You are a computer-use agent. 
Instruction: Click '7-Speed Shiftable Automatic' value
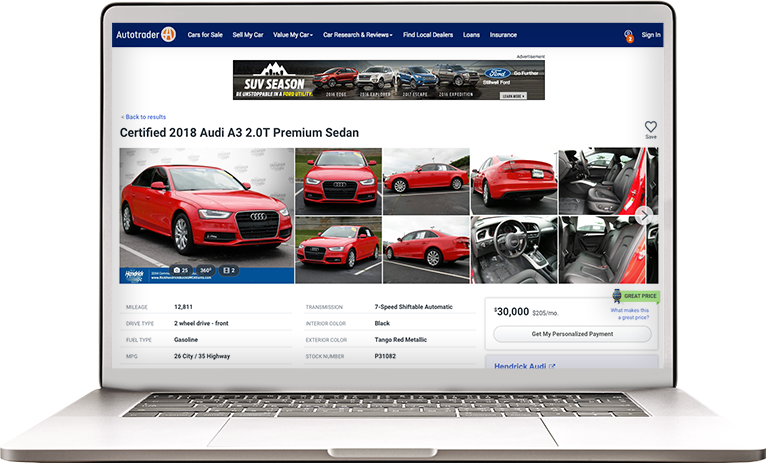click(x=413, y=307)
